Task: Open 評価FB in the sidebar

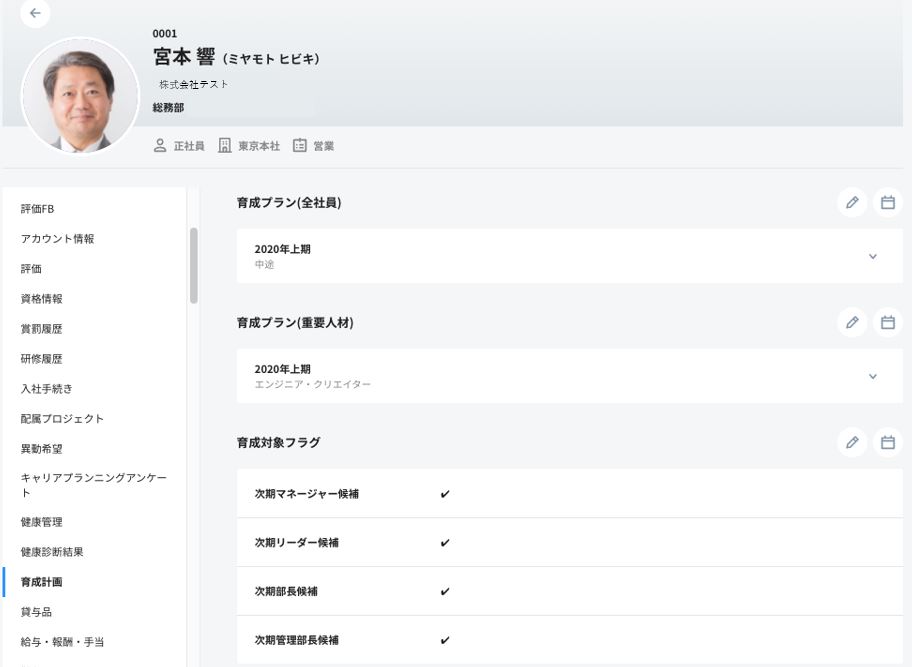Action: [38, 209]
